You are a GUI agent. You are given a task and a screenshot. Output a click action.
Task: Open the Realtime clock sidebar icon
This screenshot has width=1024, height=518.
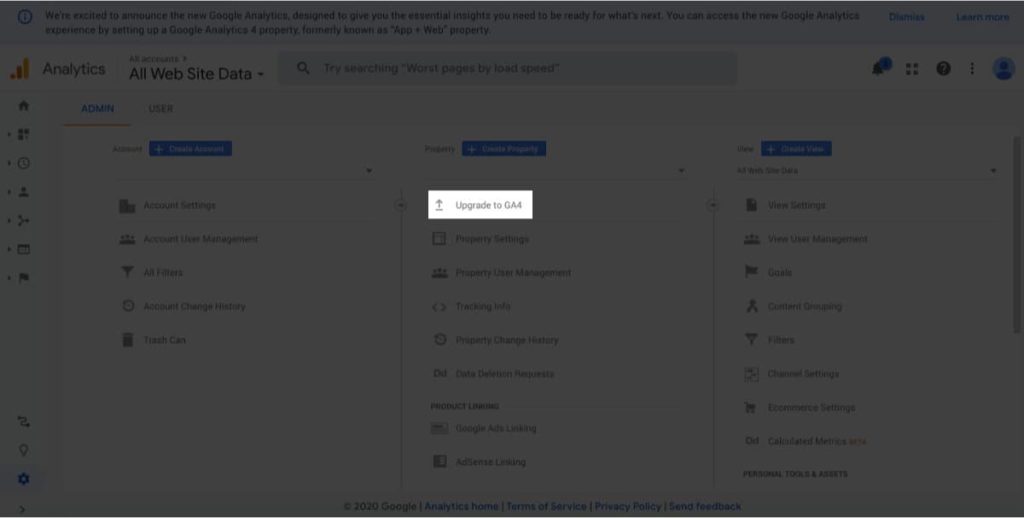point(24,163)
